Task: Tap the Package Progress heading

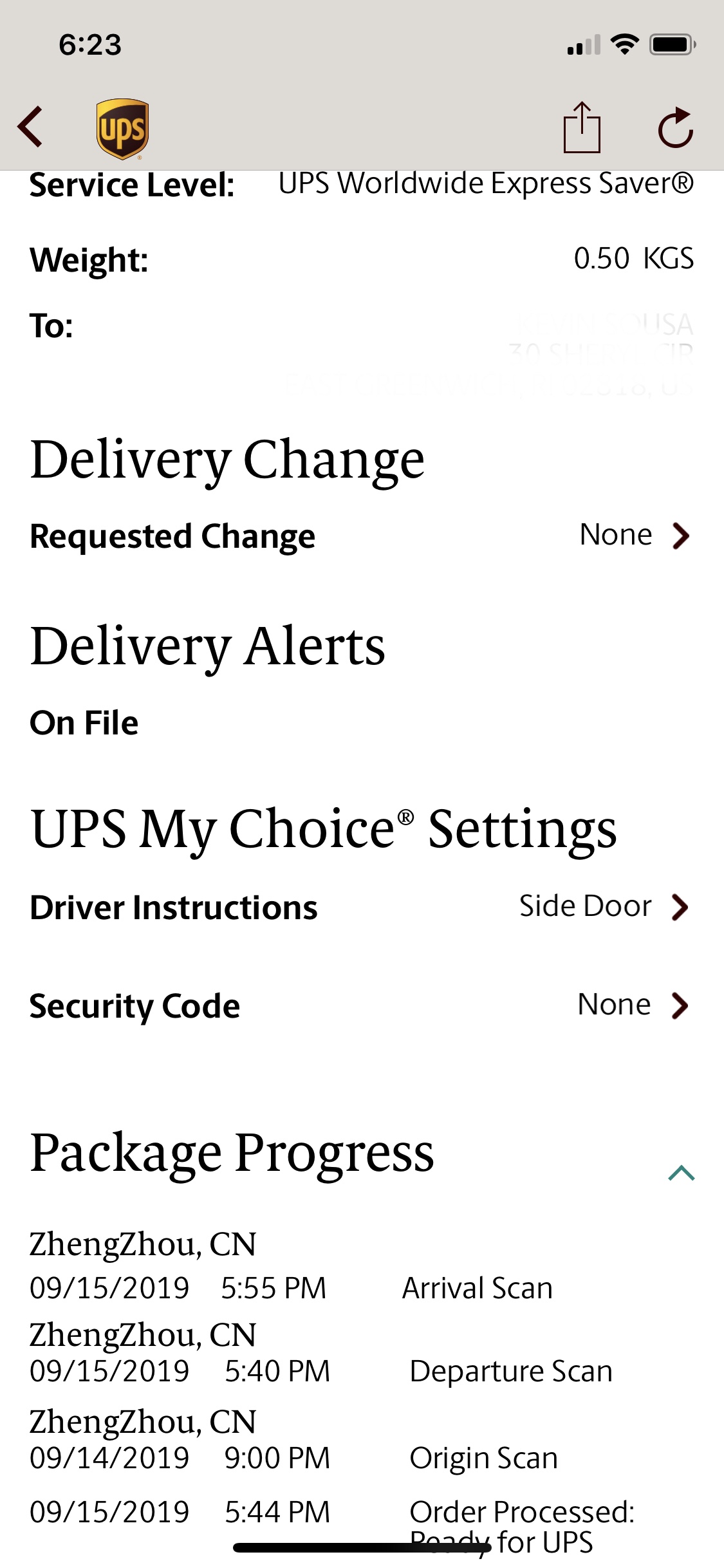Action: (232, 1154)
